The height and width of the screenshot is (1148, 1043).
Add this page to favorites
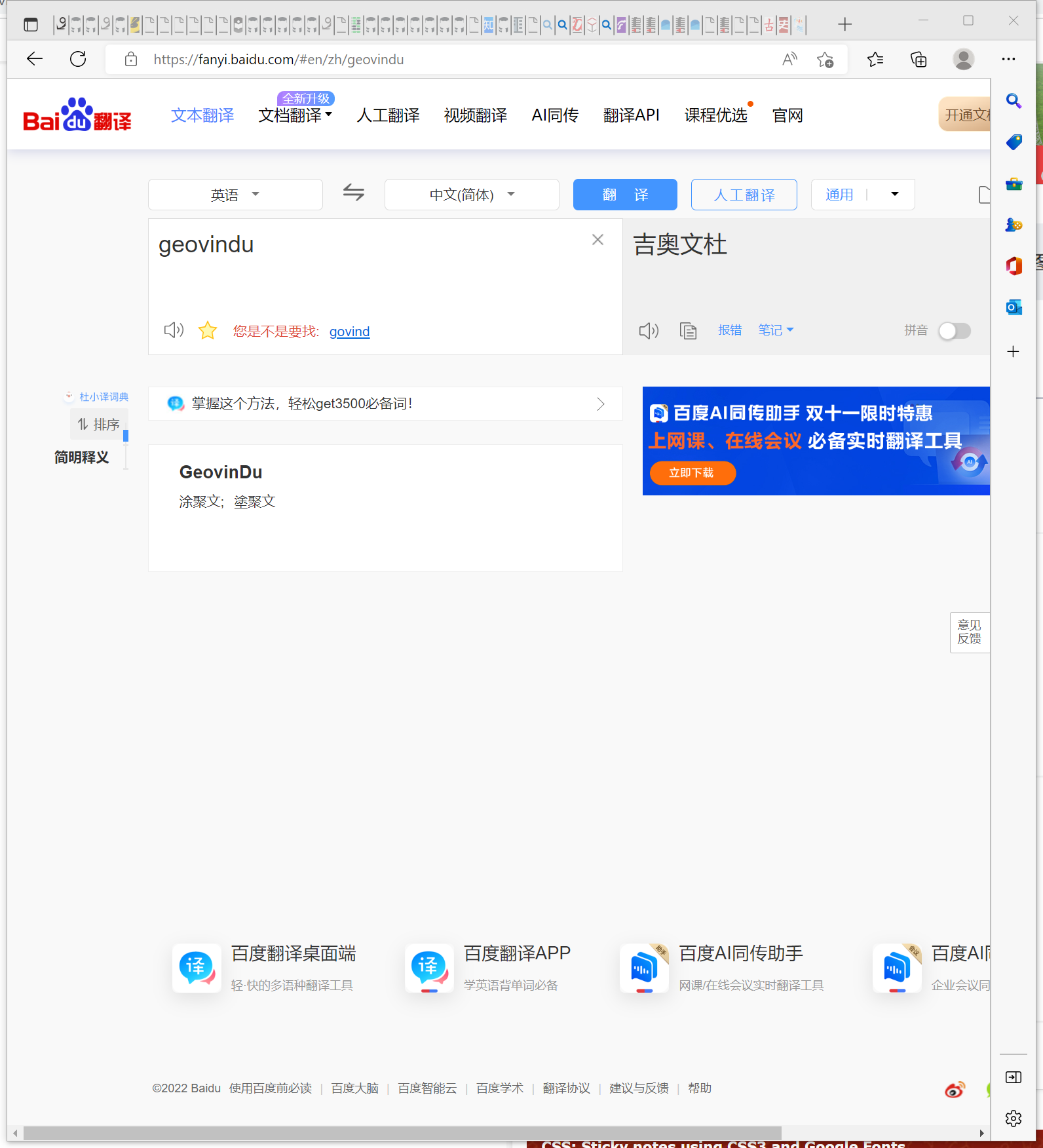(x=825, y=60)
